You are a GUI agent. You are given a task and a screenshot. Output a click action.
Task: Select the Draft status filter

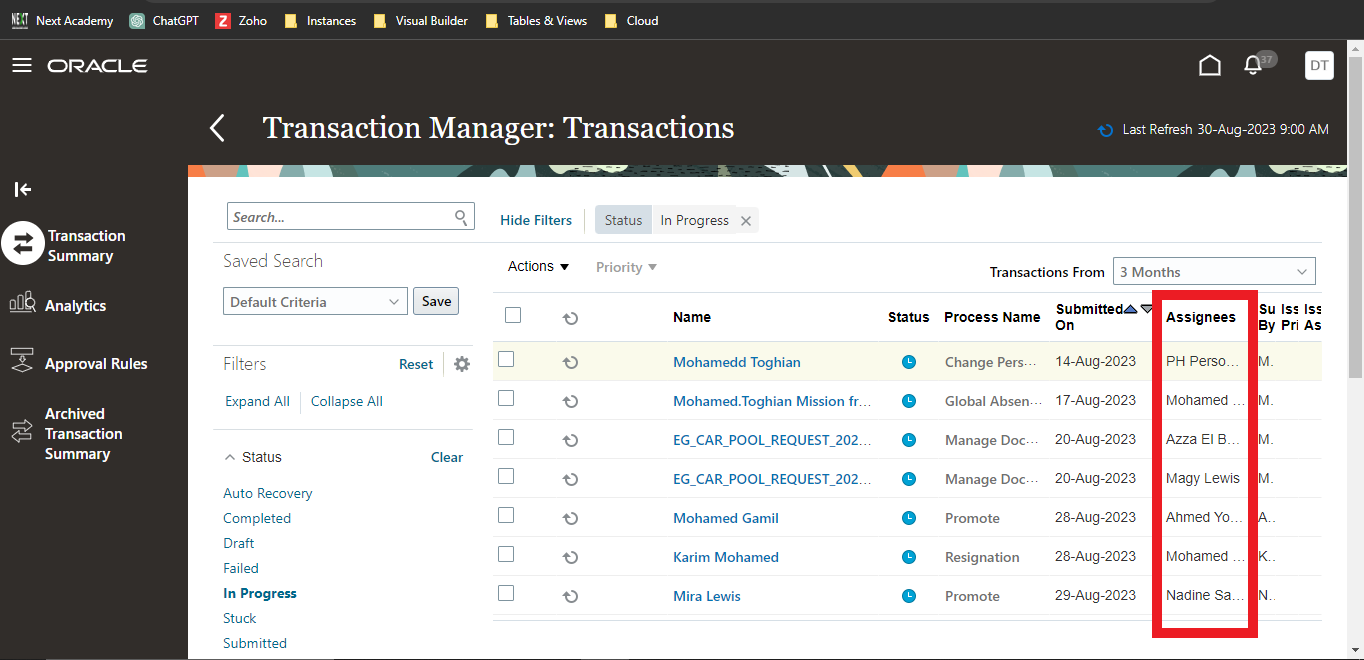click(239, 543)
